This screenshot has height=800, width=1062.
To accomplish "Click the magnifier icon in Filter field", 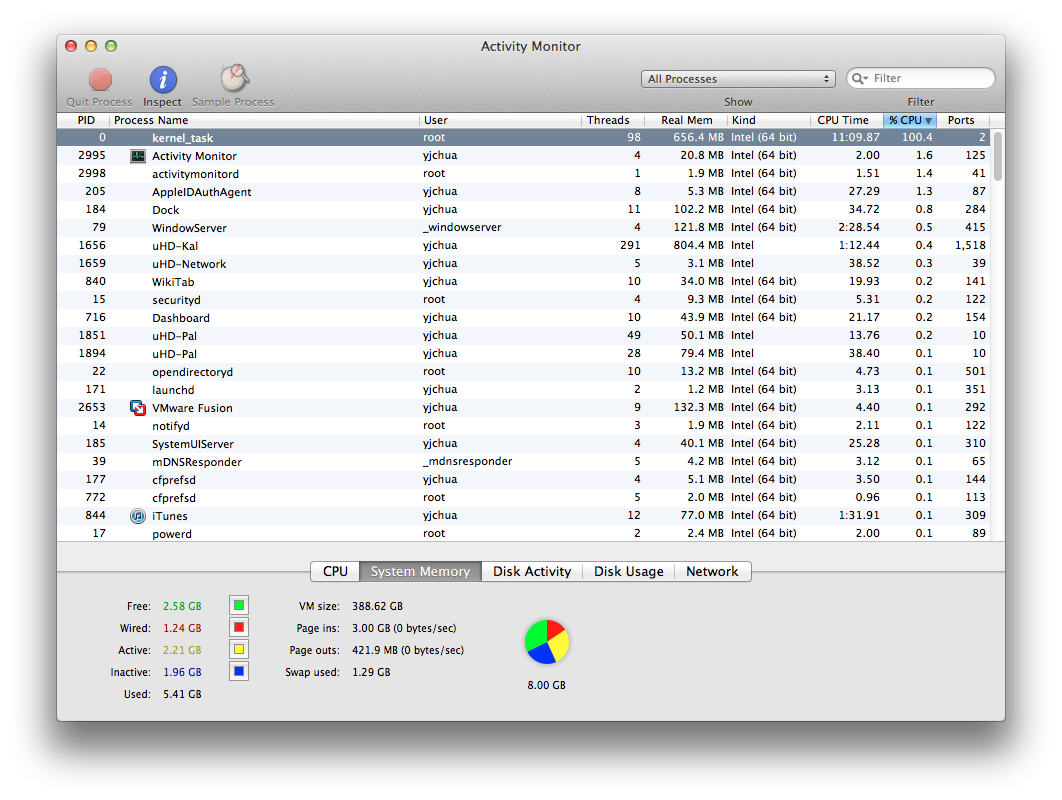I will click(859, 79).
